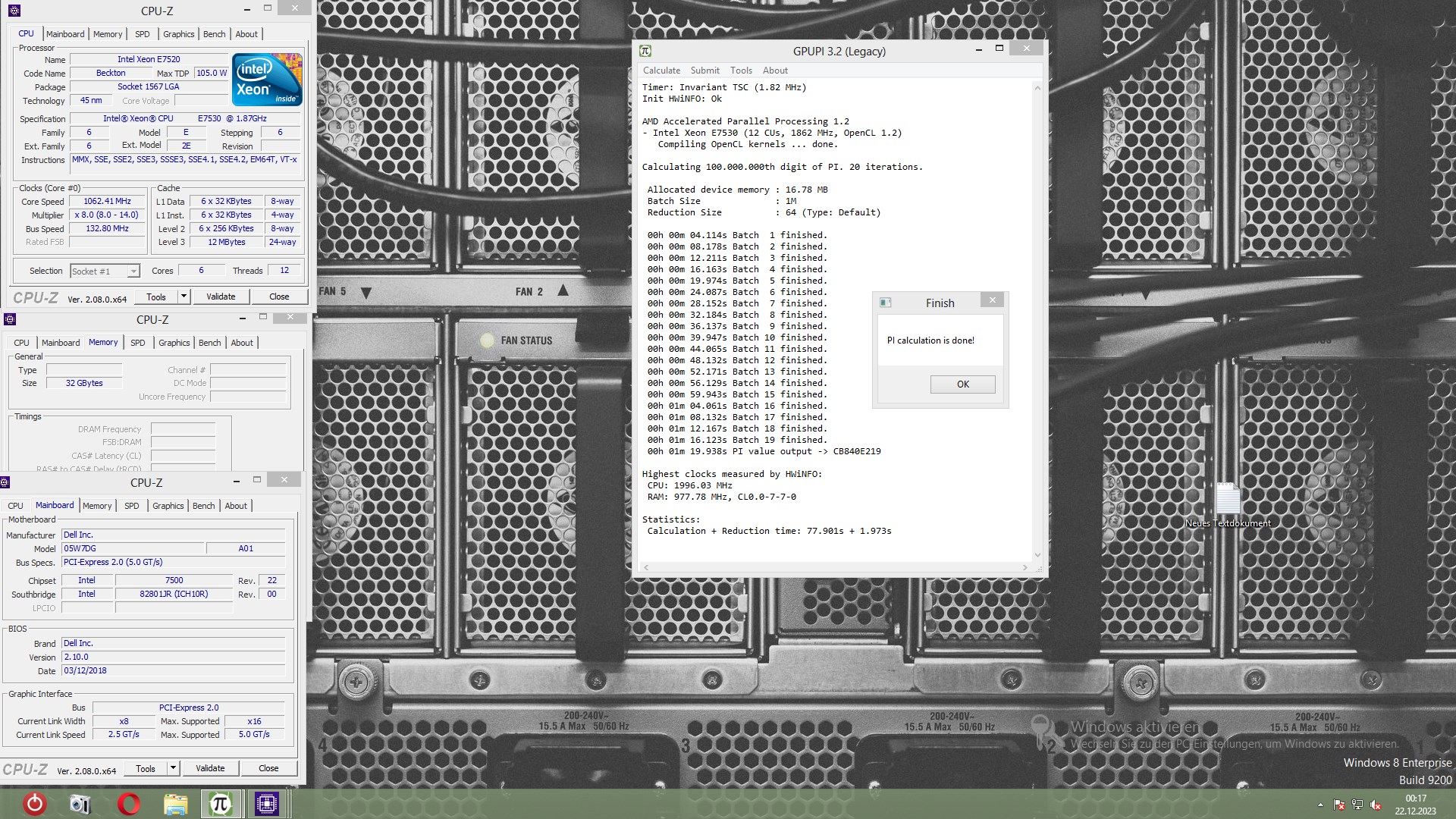Screen dimensions: 1456x819
Task: Click the Finish dialog title icon
Action: click(885, 303)
